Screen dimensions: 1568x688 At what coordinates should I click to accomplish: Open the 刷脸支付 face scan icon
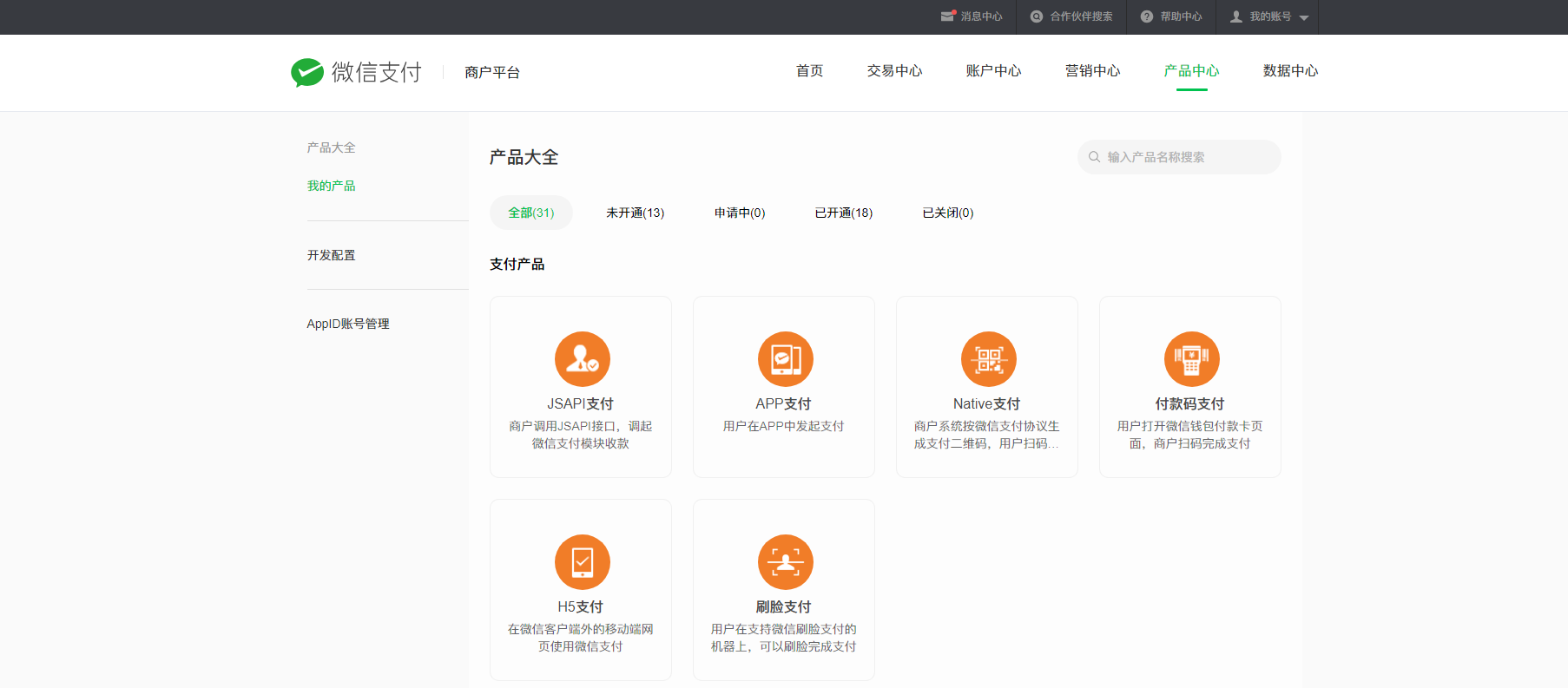[786, 562]
